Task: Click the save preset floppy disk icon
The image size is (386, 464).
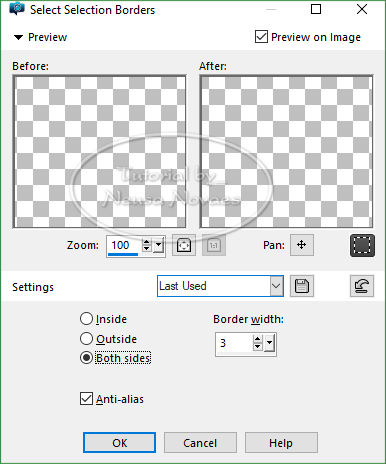Action: 302,286
